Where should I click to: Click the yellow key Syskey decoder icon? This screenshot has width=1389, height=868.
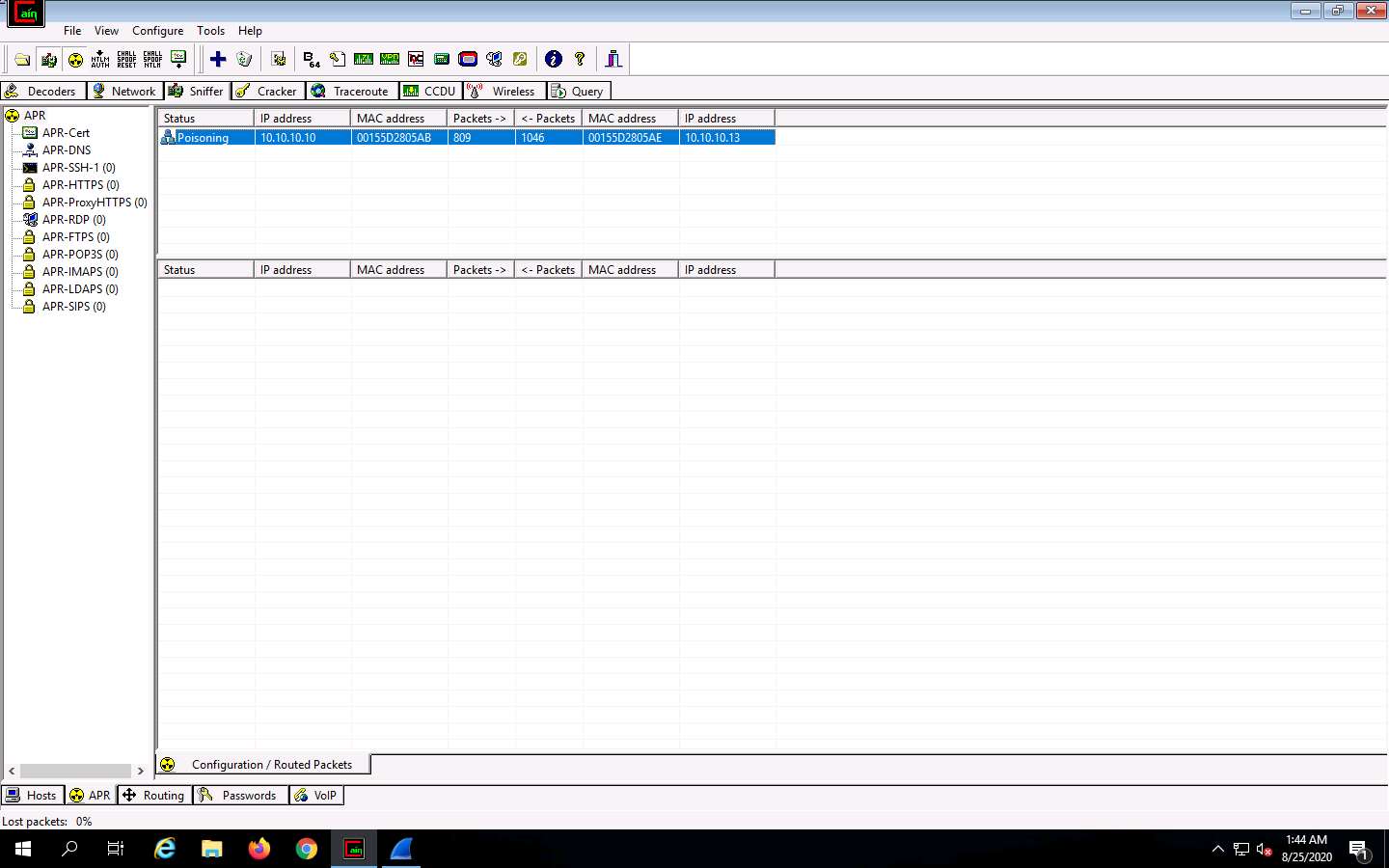[520, 60]
